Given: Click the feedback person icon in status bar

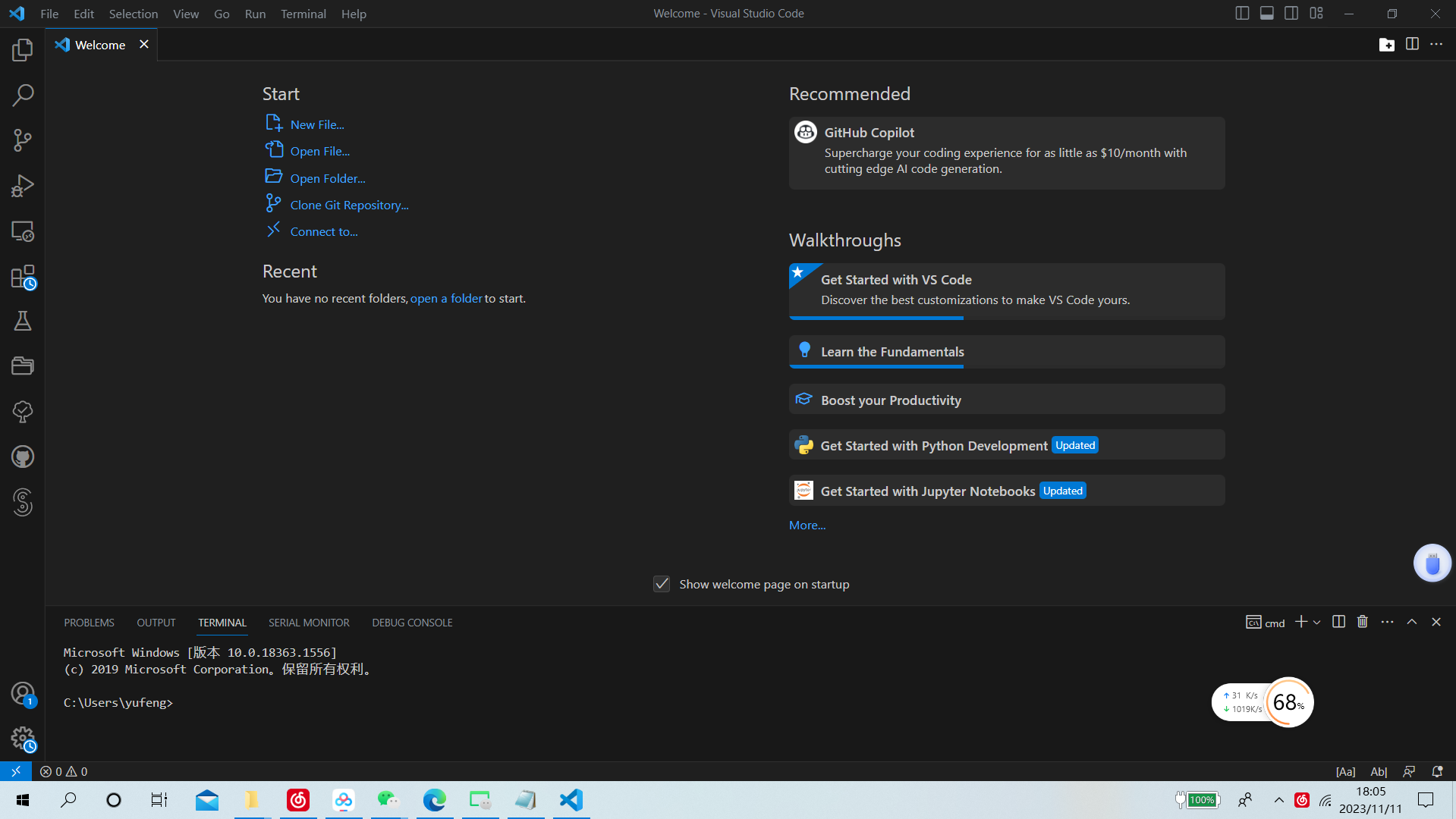Looking at the screenshot, I should [x=1409, y=771].
